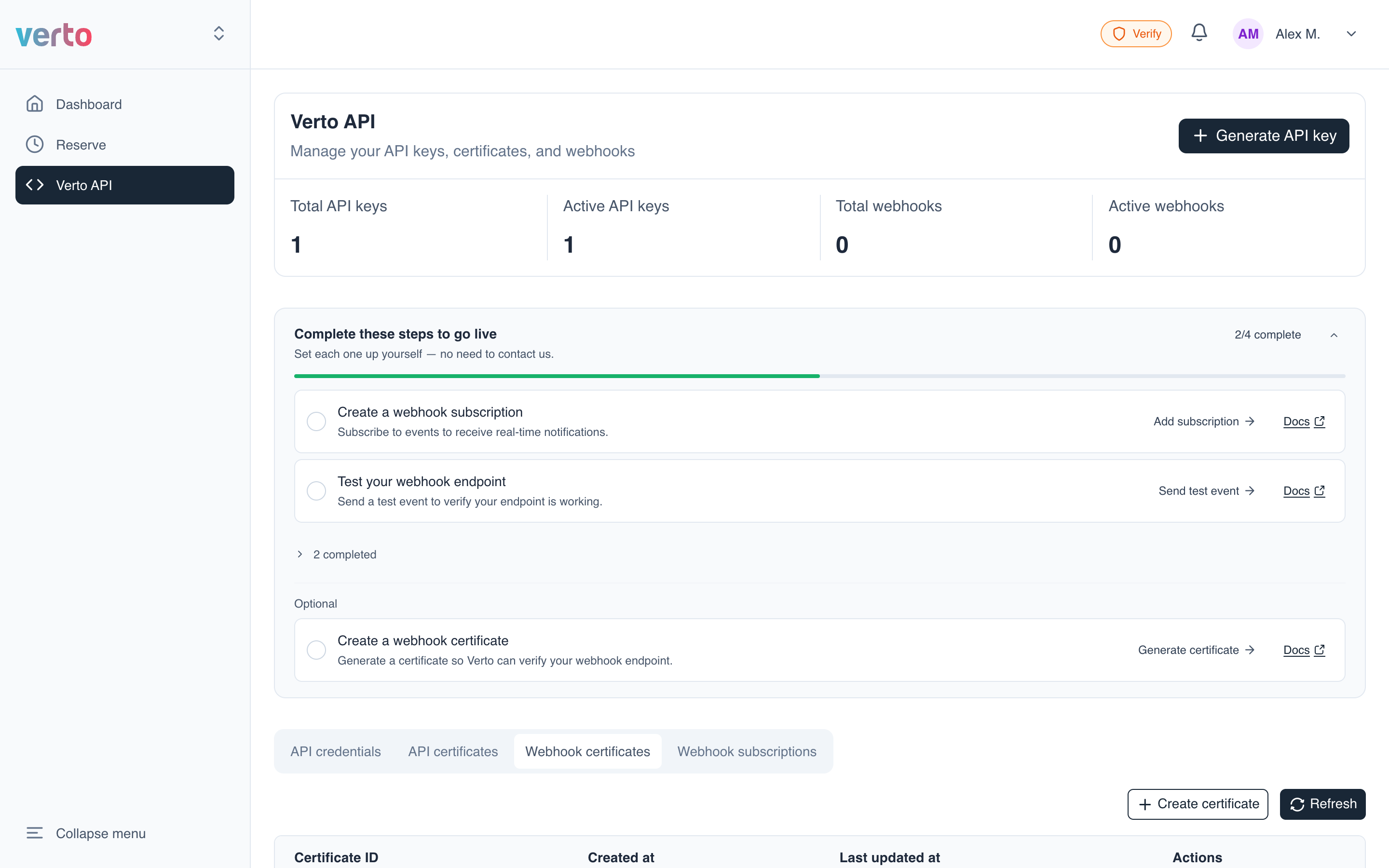Image resolution: width=1389 pixels, height=868 pixels.
Task: Click the Actions column header
Action: click(1197, 858)
